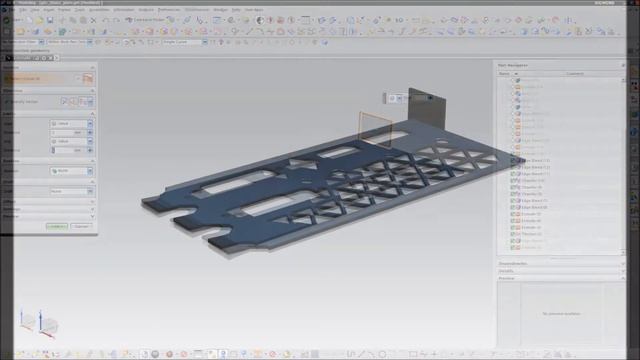Viewport: 640px width, 360px height.
Task: Click the end Distance input field
Action: tap(68, 150)
